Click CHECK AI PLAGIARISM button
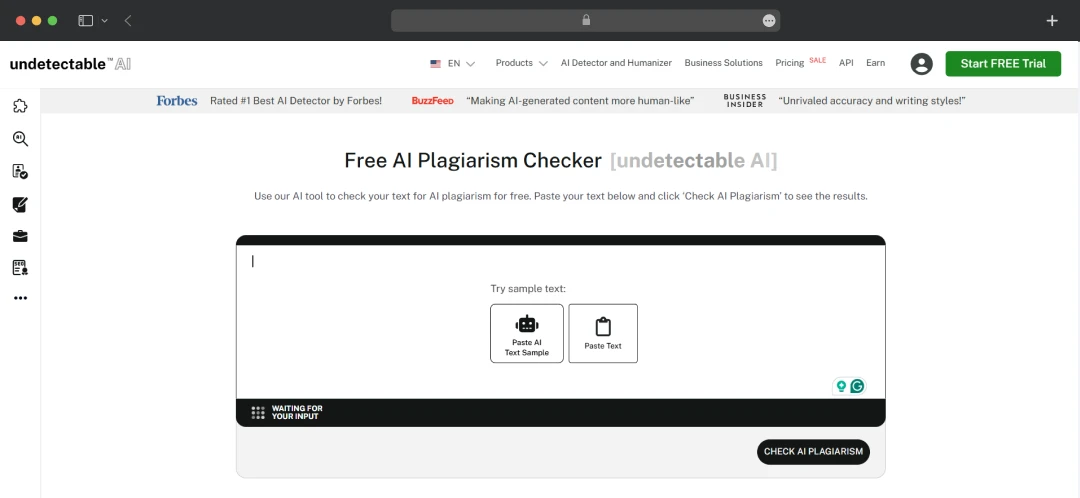The width and height of the screenshot is (1080, 498). pyautogui.click(x=813, y=452)
